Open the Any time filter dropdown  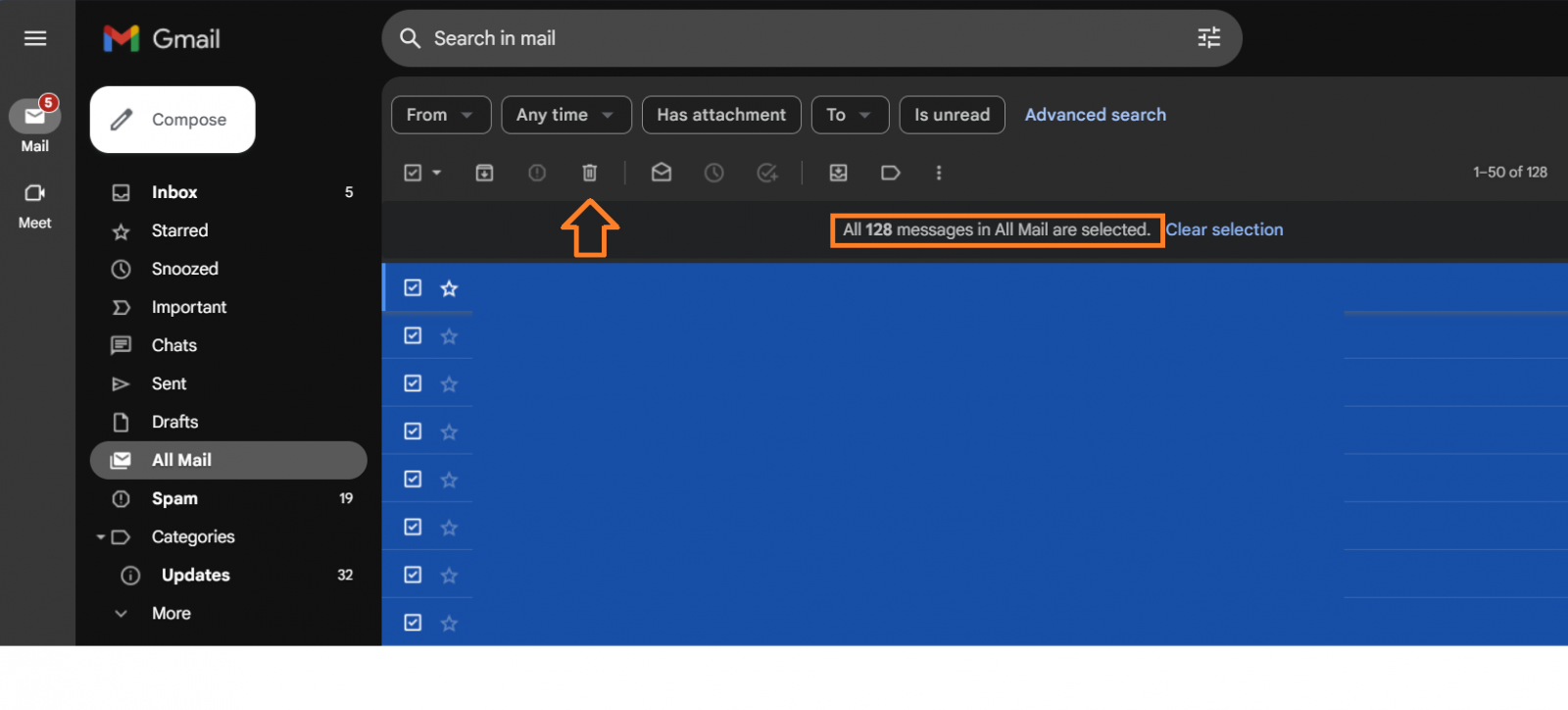pos(565,115)
